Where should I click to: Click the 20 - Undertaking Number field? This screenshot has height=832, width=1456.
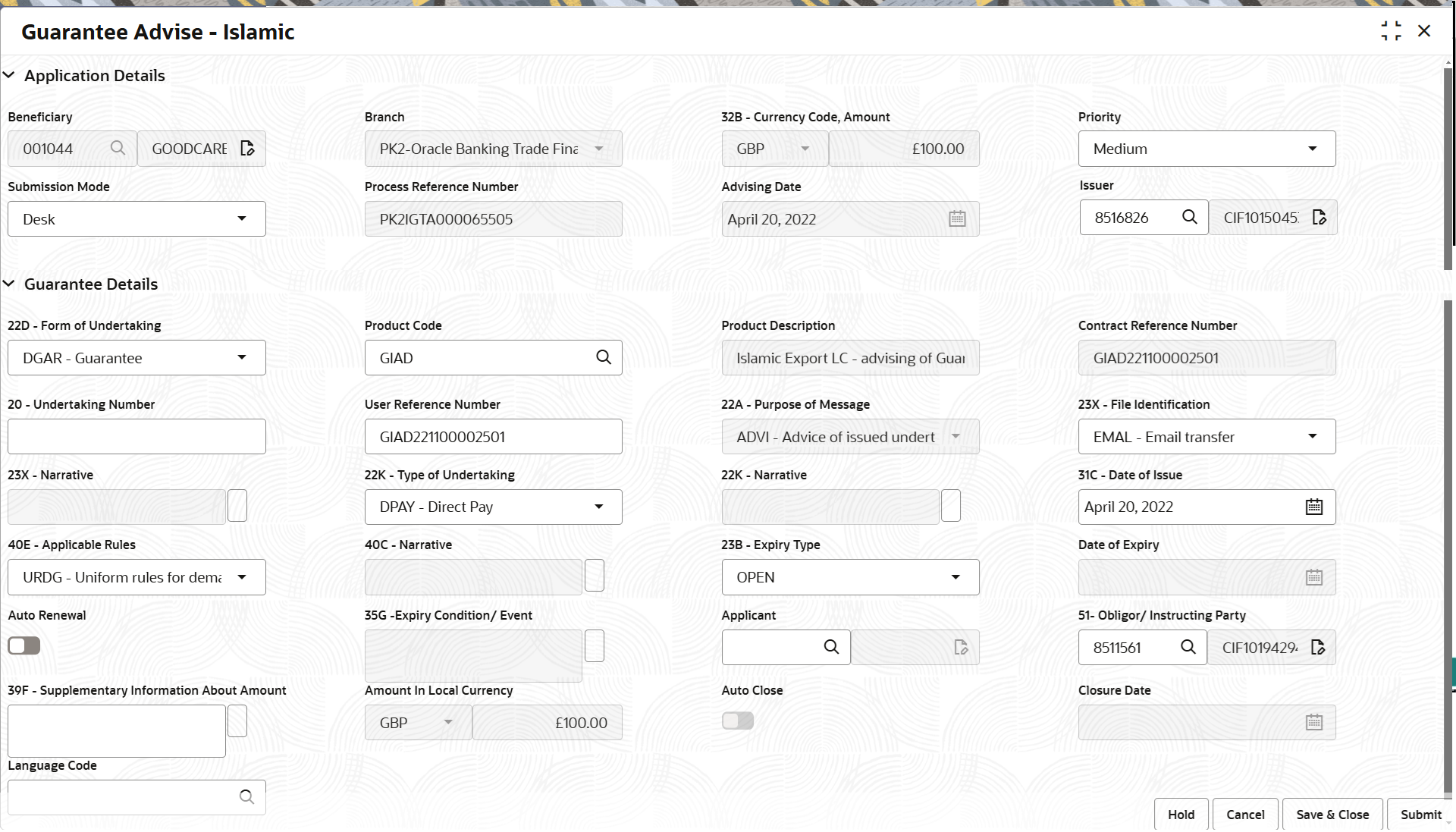[x=136, y=437]
